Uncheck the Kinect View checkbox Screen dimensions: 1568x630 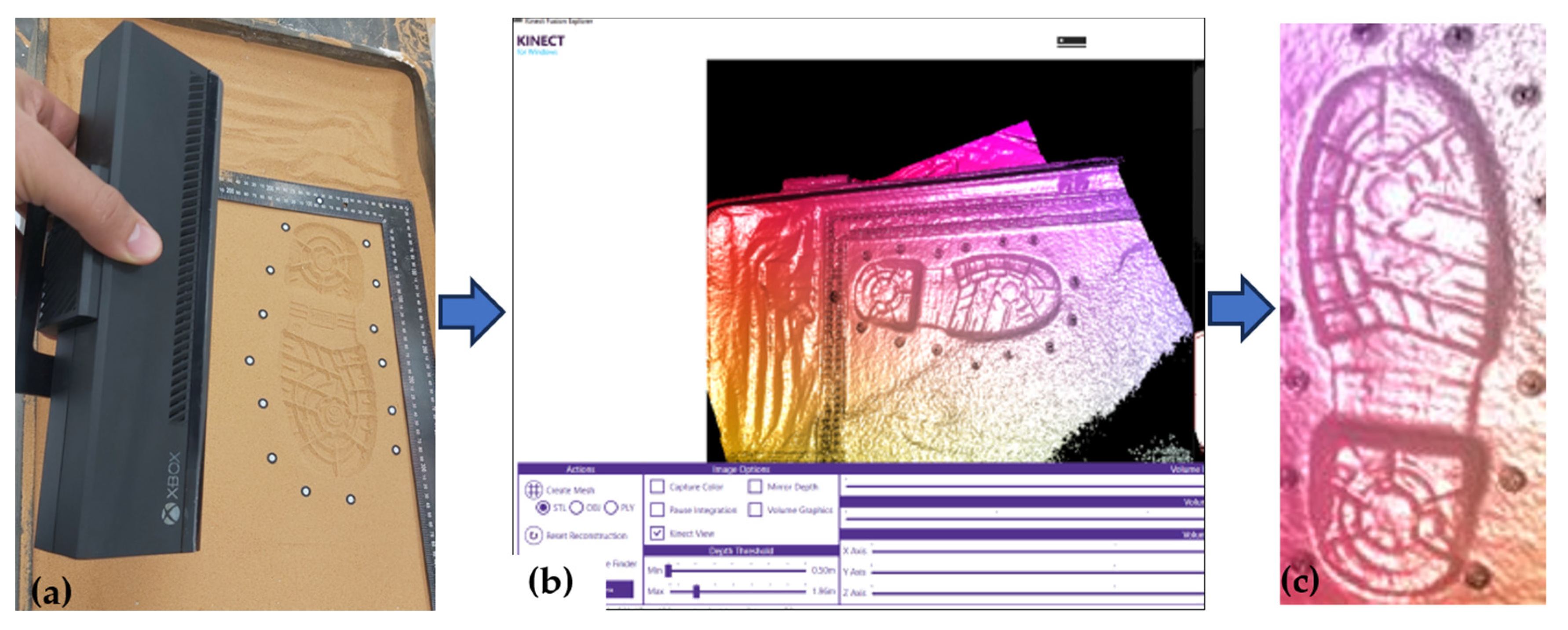[x=657, y=533]
